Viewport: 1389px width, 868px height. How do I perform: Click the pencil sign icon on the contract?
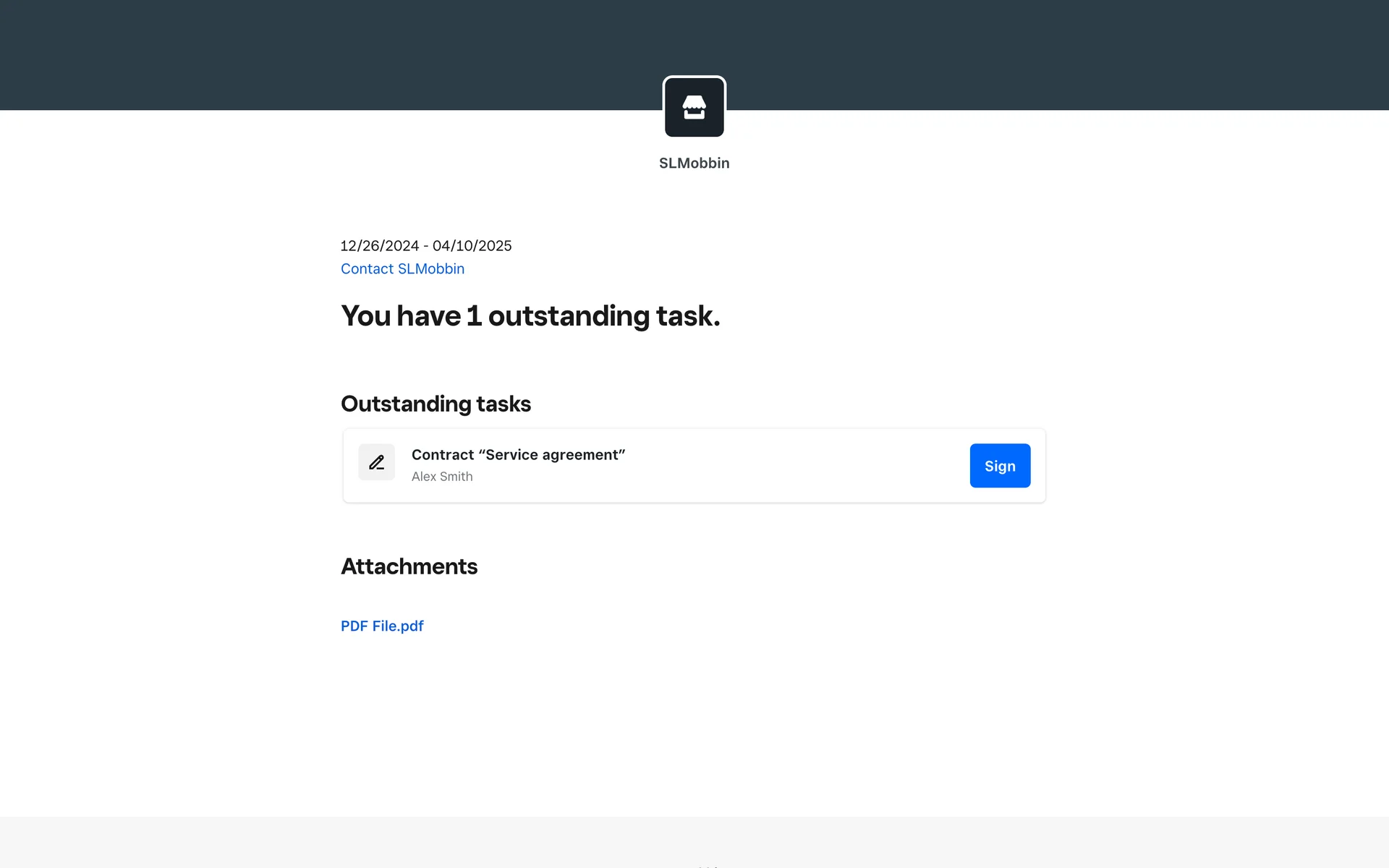(x=376, y=462)
